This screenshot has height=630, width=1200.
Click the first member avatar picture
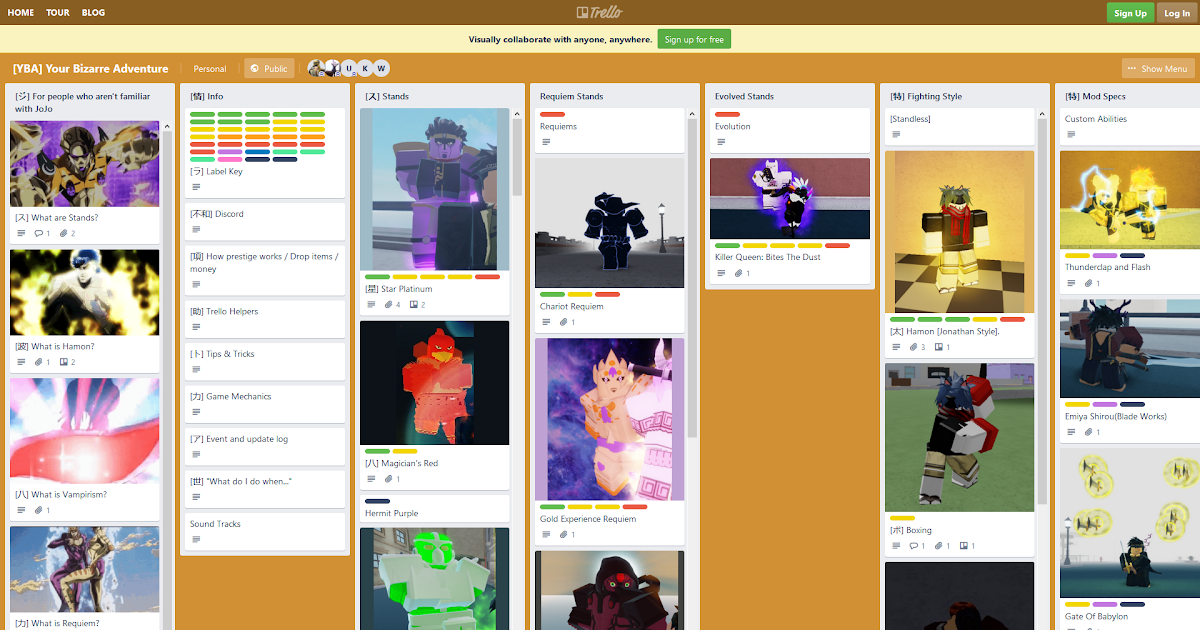point(316,68)
